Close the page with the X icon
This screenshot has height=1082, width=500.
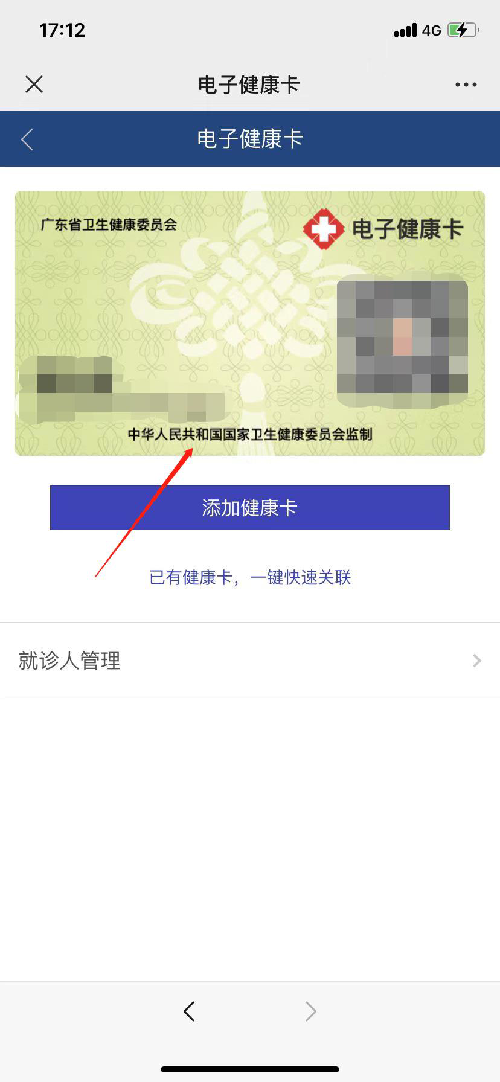34,84
